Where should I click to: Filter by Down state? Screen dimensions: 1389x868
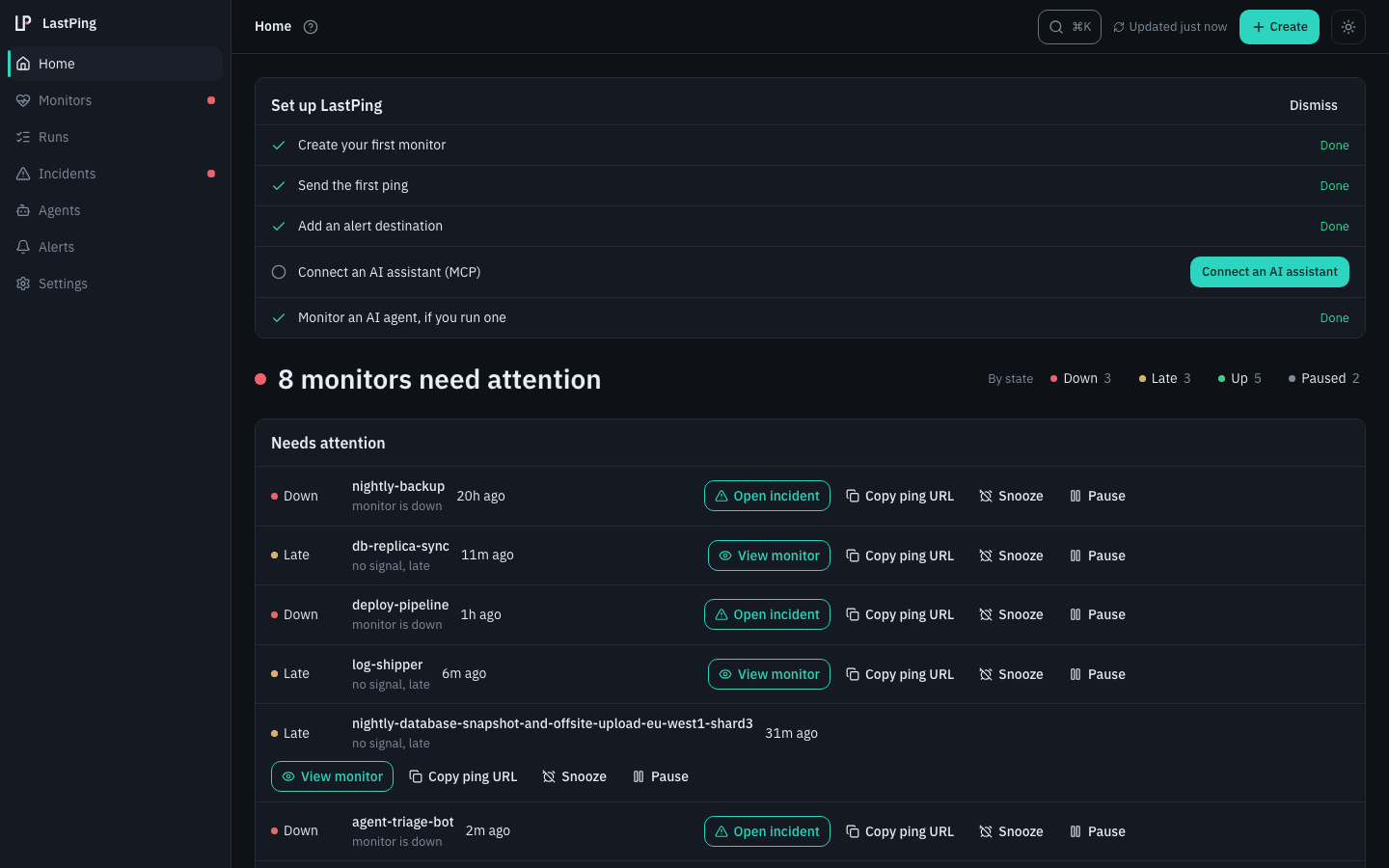pos(1081,378)
